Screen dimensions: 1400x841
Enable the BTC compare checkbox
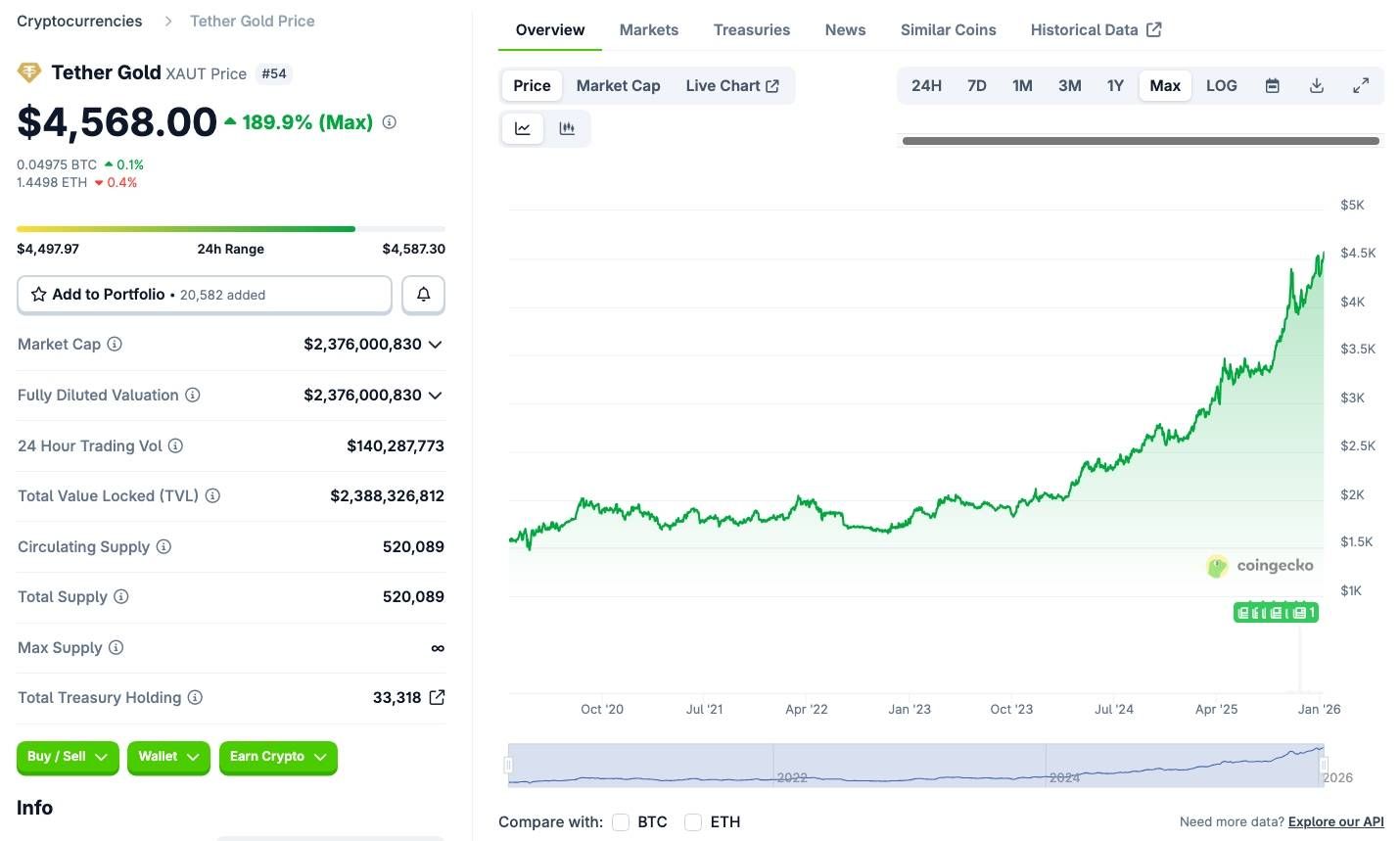(x=621, y=822)
